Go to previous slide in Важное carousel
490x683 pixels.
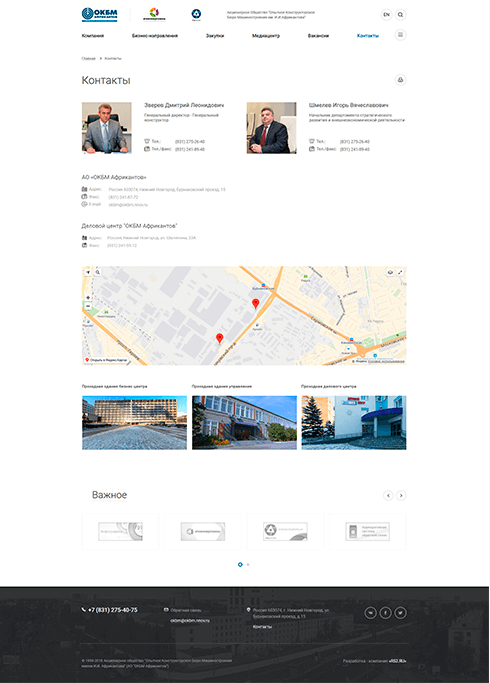(x=388, y=495)
